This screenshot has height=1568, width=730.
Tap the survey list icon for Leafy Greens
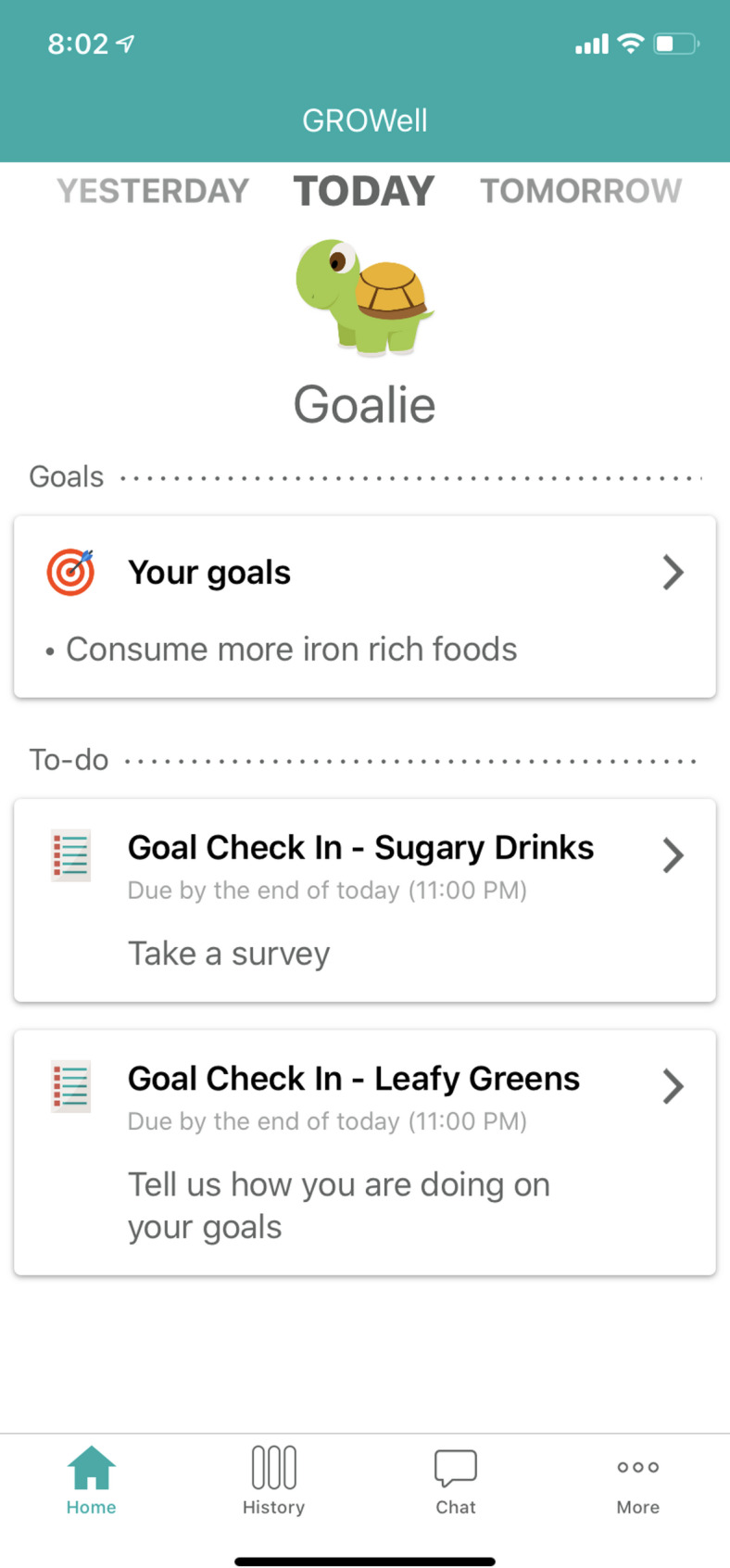click(70, 1086)
